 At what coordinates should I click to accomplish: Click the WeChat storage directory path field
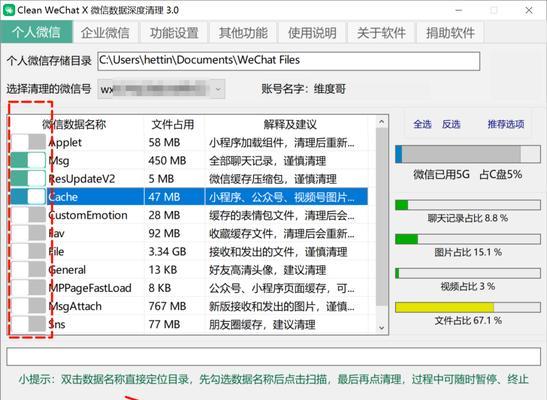tap(289, 61)
